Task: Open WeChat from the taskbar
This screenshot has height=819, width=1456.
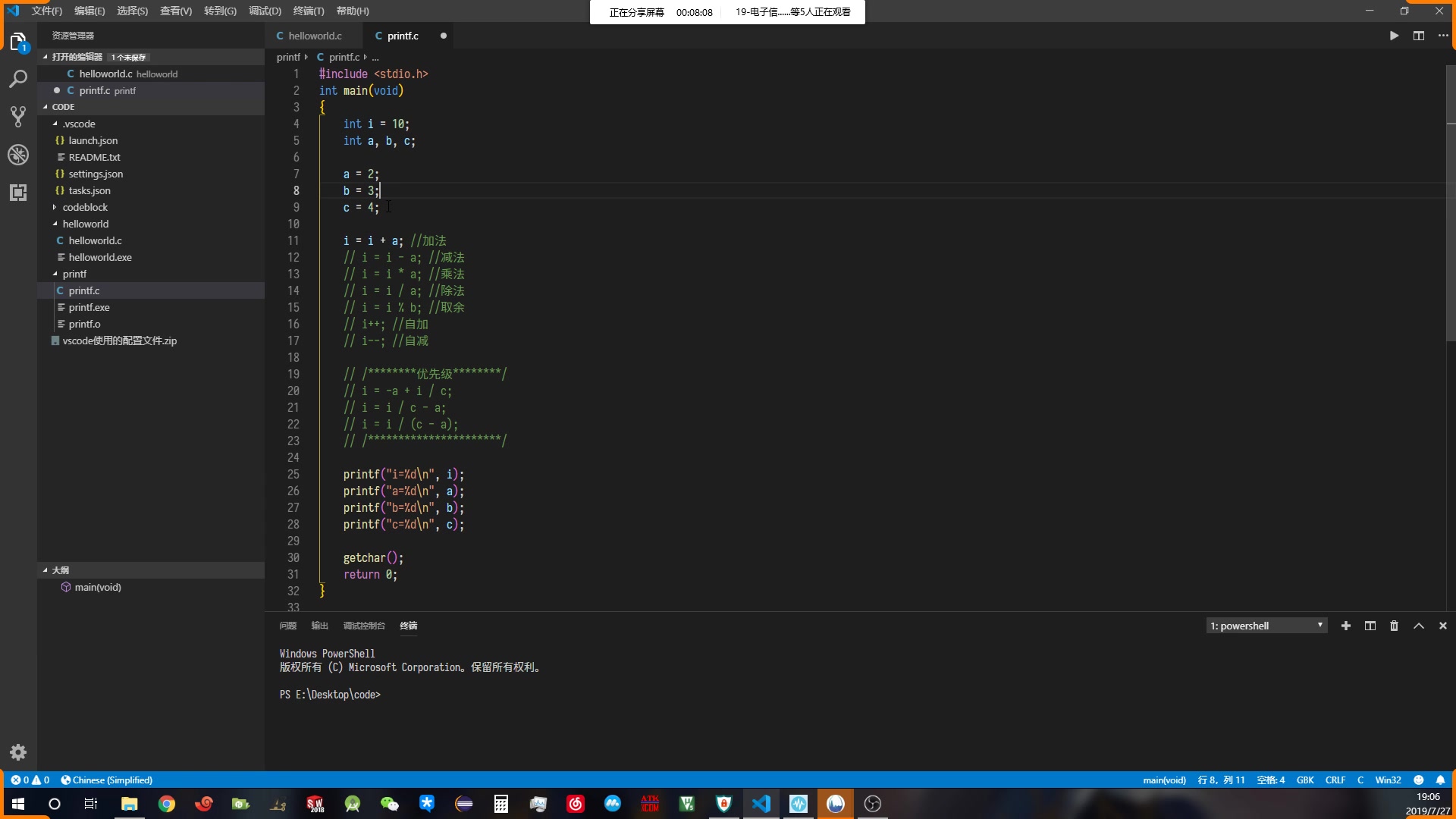Action: (390, 804)
